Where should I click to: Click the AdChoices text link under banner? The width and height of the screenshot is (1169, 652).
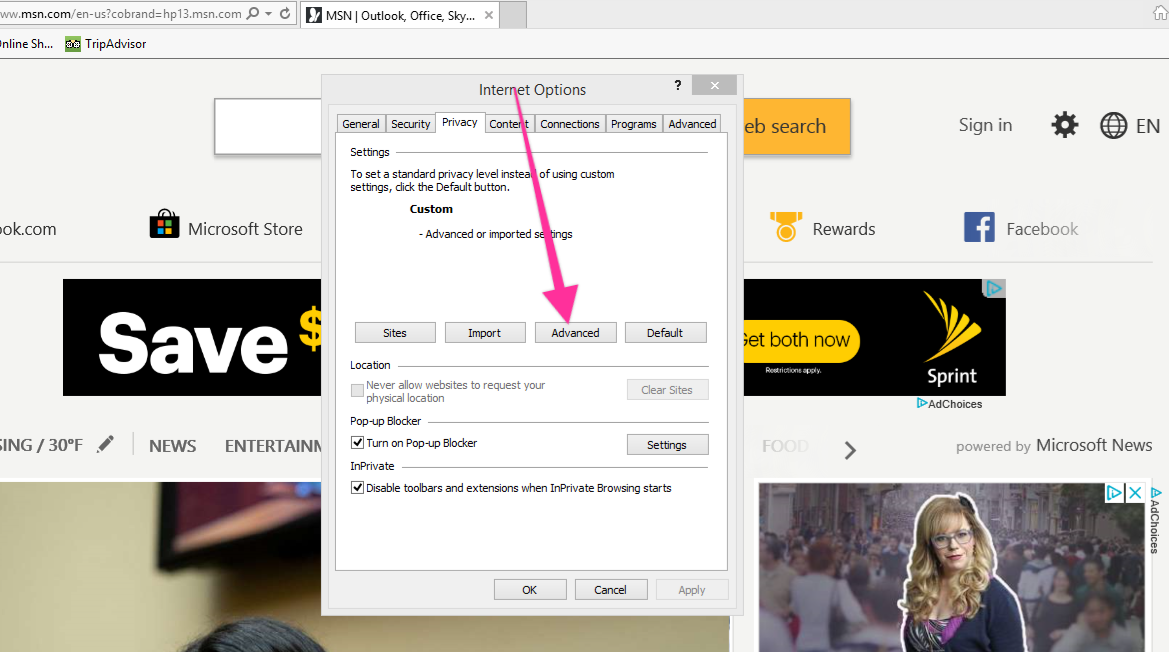coord(955,404)
